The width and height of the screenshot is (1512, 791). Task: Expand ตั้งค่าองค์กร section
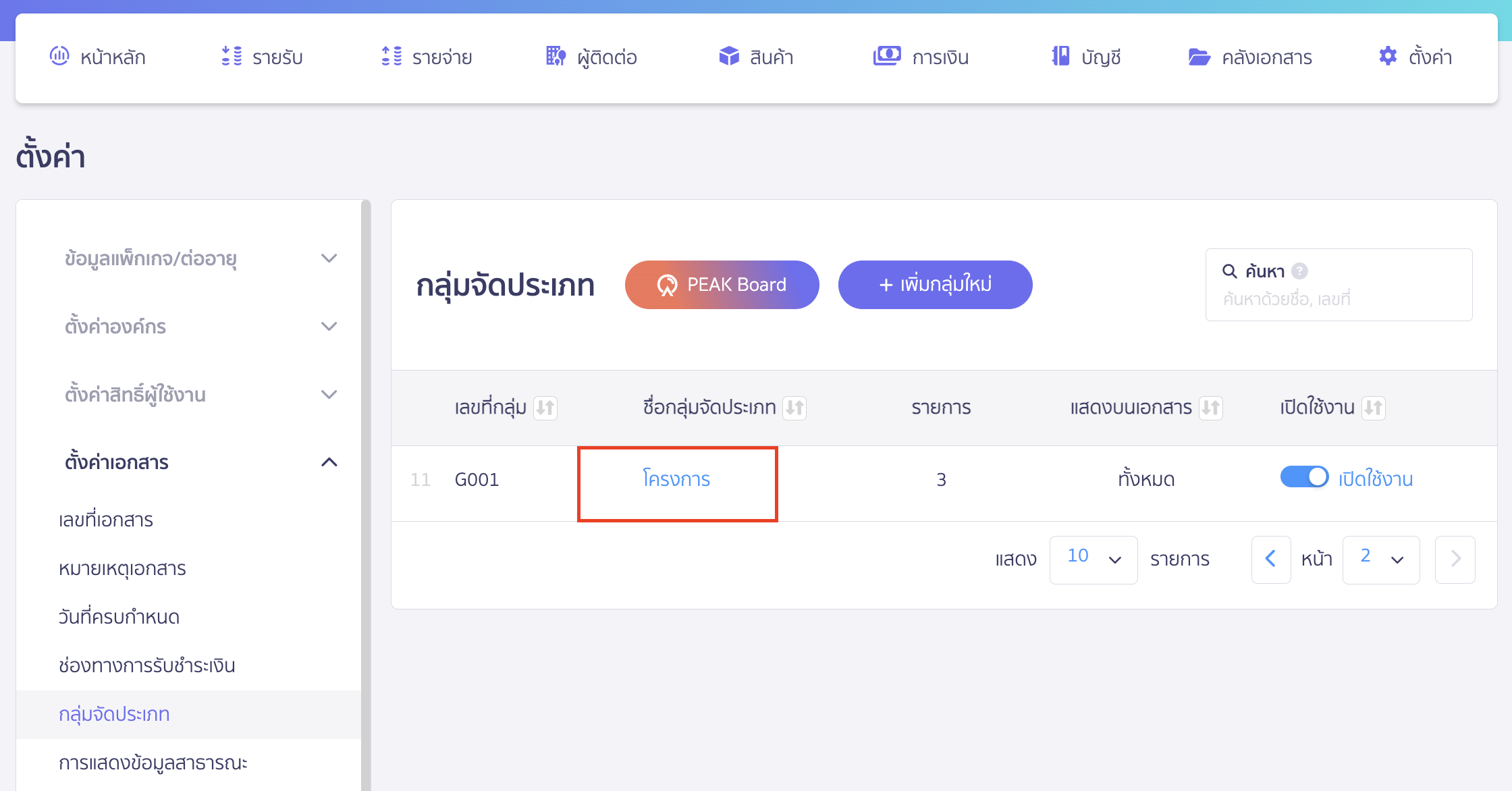click(329, 327)
